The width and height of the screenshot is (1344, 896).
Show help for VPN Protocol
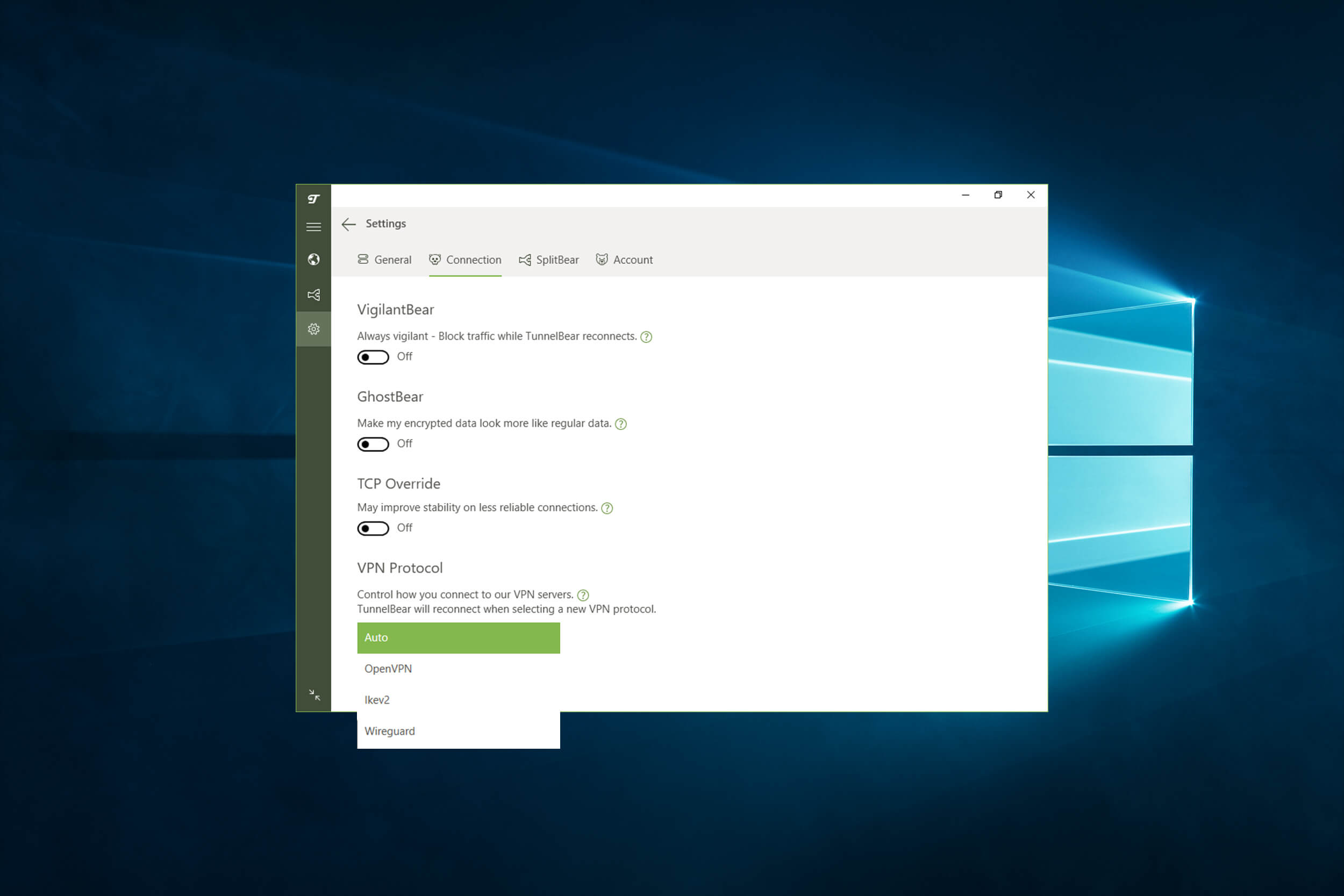pyautogui.click(x=583, y=596)
